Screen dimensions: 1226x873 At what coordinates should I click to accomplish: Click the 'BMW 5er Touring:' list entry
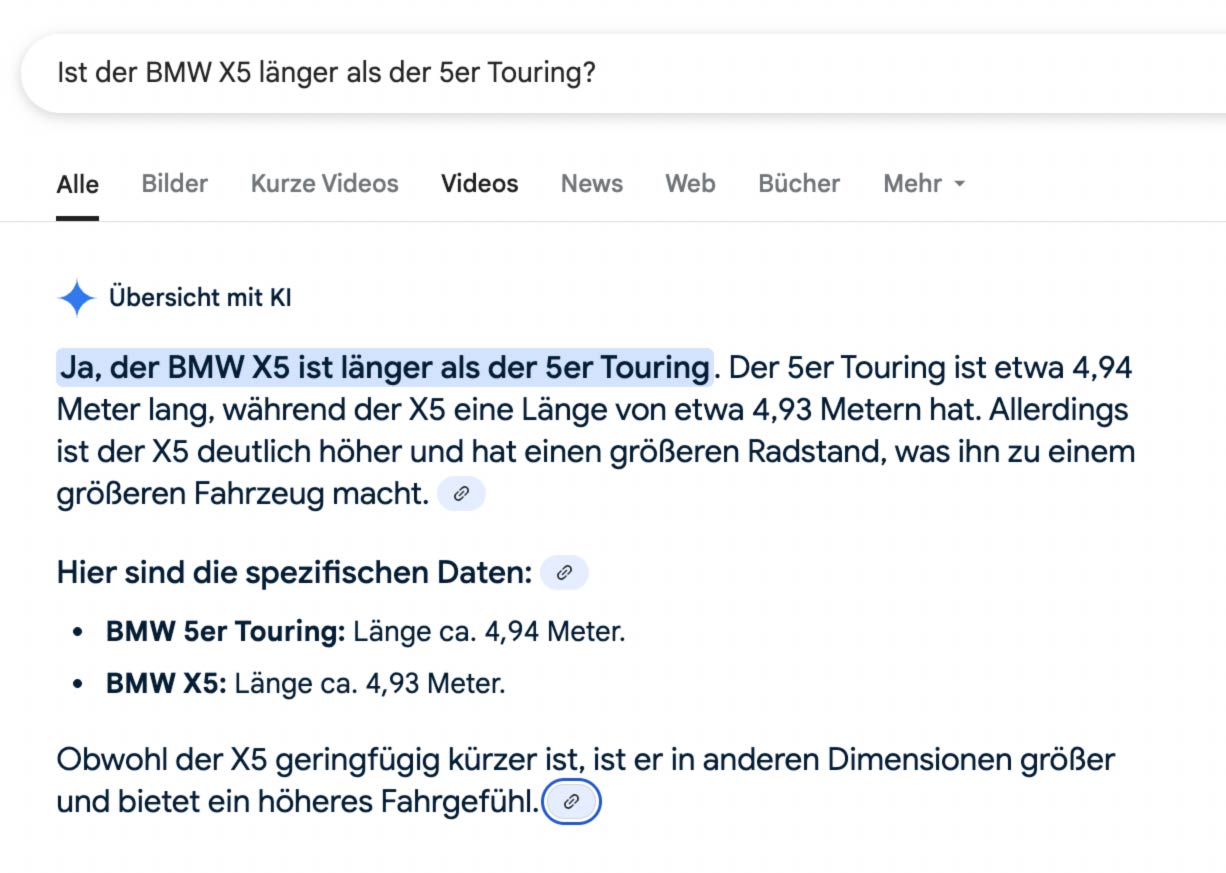coord(365,632)
